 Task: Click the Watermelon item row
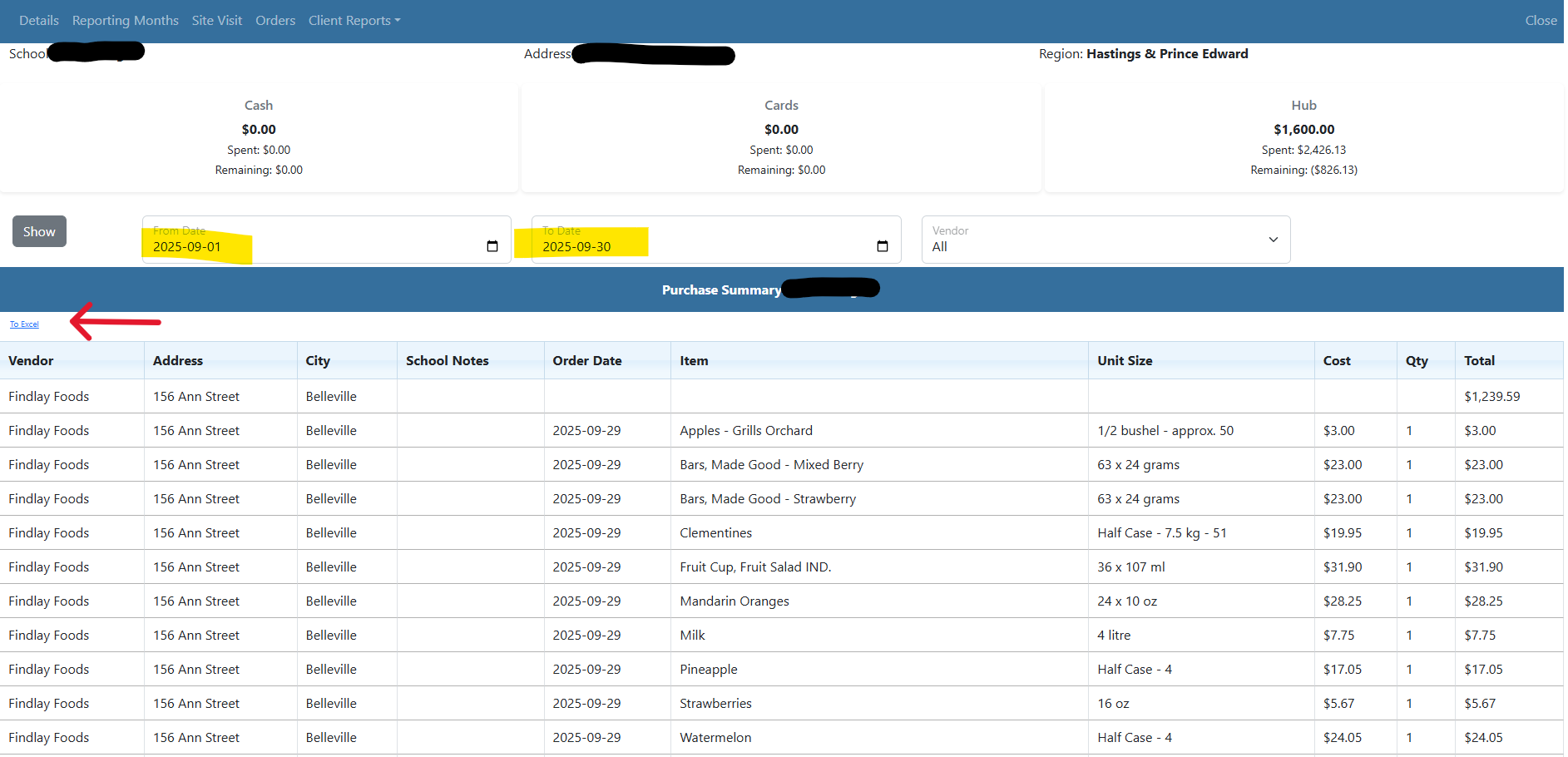[715, 737]
